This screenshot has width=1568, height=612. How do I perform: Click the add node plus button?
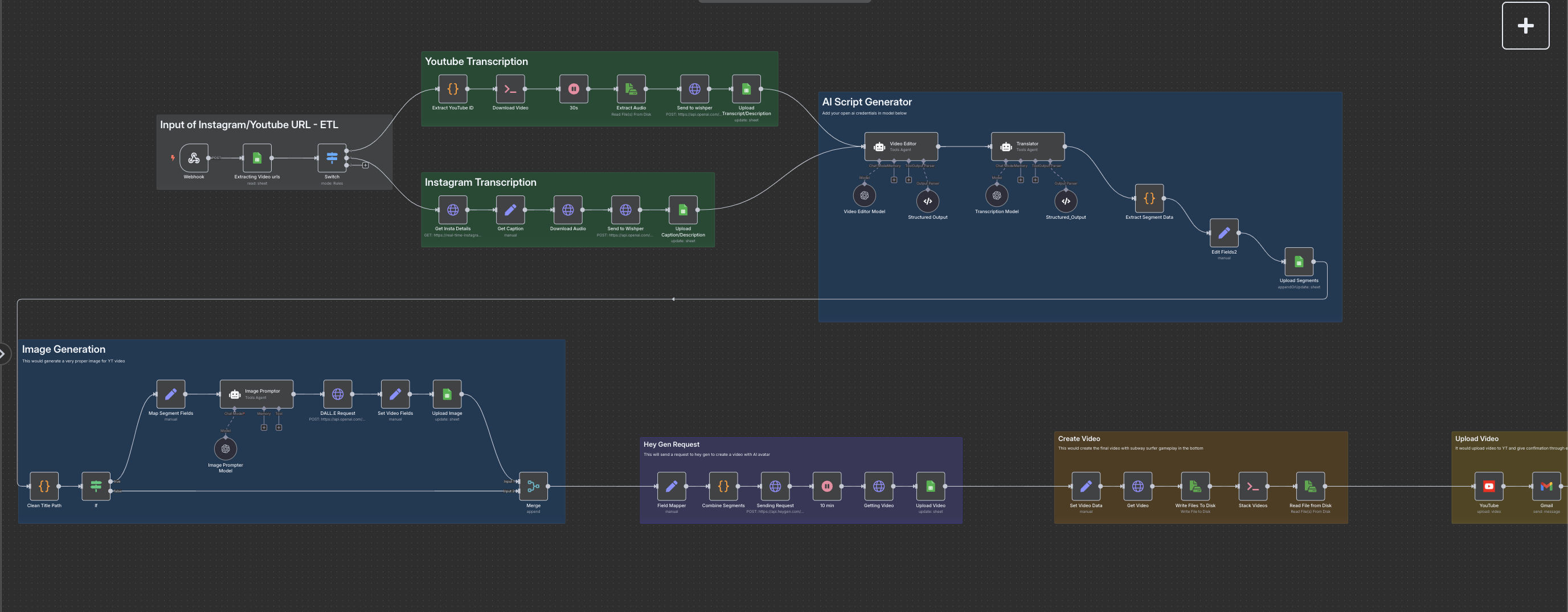point(1525,26)
